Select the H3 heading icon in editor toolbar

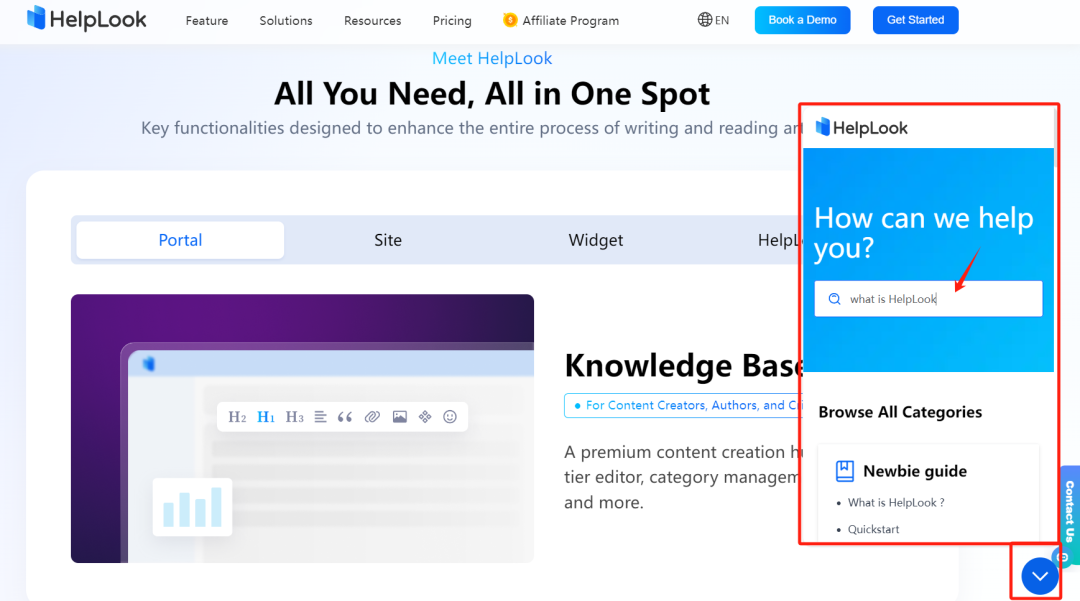(x=295, y=417)
